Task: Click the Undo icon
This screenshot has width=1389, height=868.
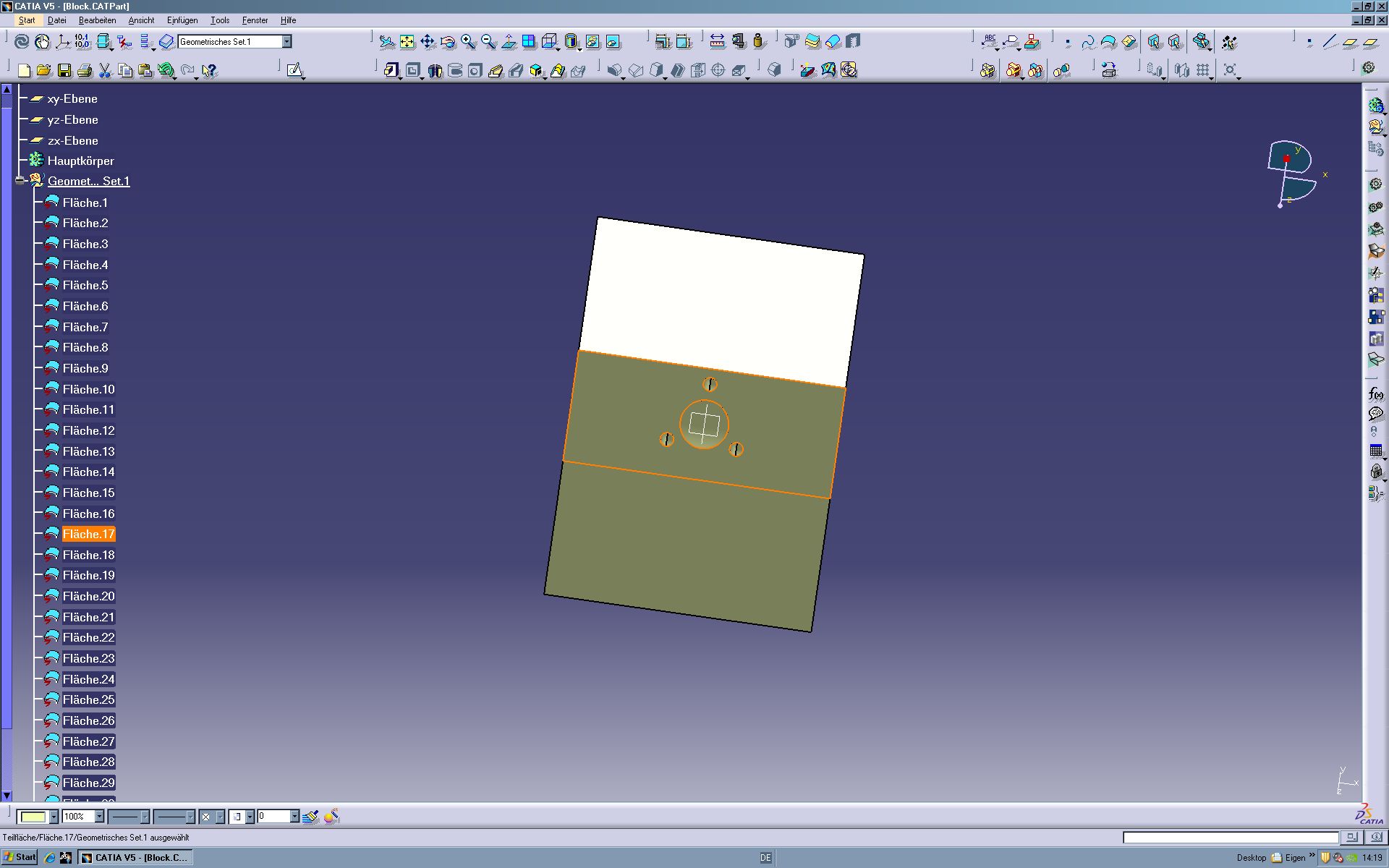Action: [166, 70]
